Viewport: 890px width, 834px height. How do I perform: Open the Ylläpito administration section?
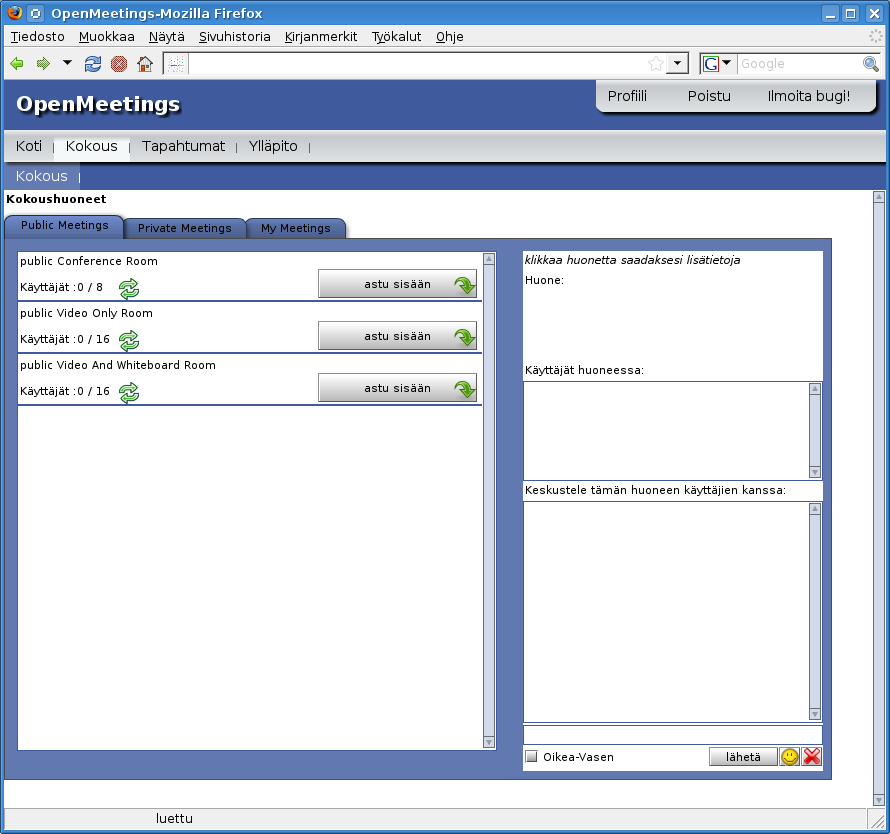point(273,146)
